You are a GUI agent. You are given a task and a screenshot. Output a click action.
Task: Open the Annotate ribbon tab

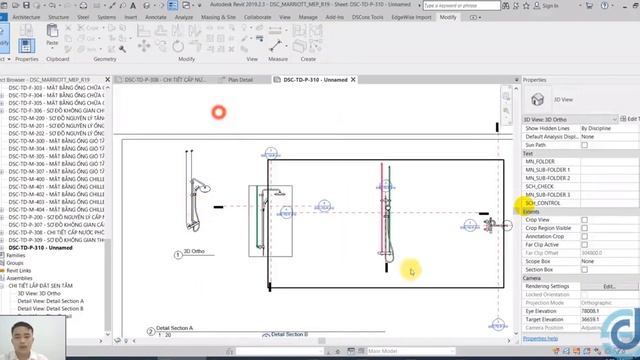[x=156, y=17]
